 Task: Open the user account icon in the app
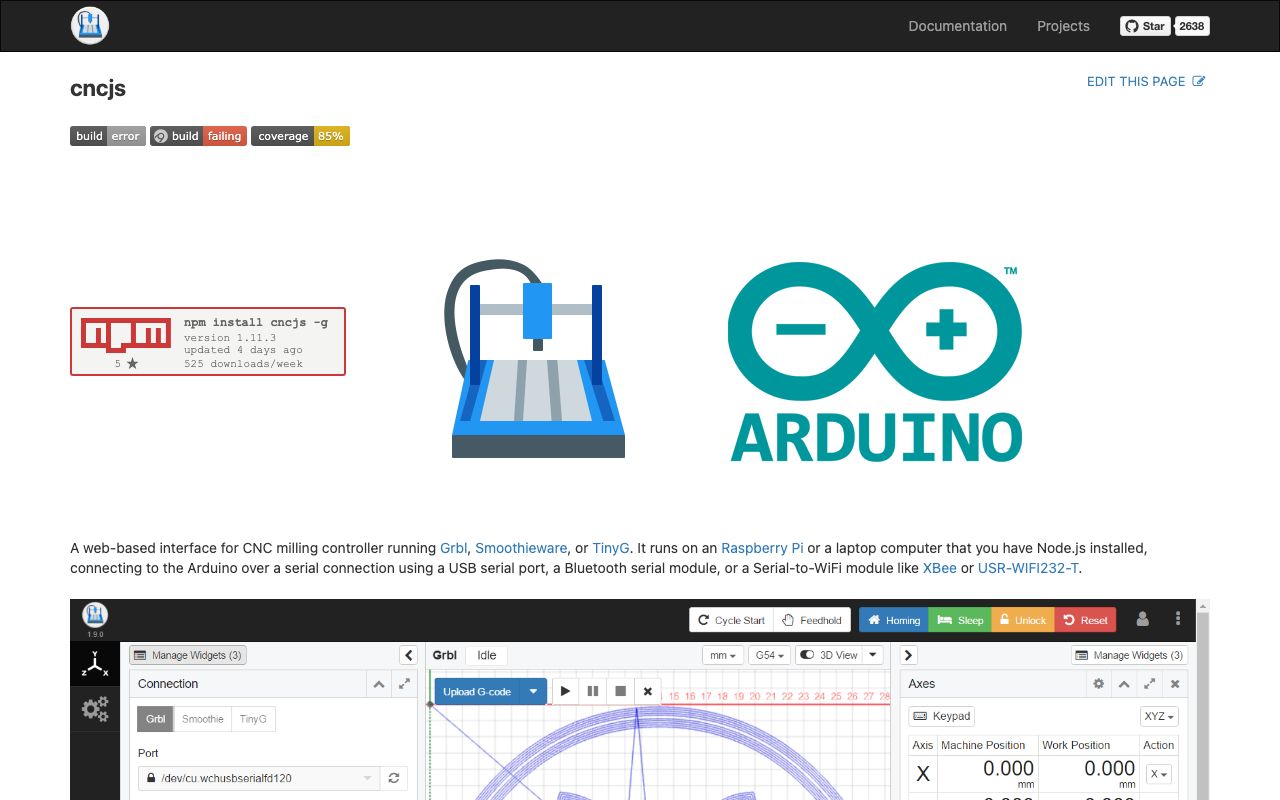tap(1143, 619)
